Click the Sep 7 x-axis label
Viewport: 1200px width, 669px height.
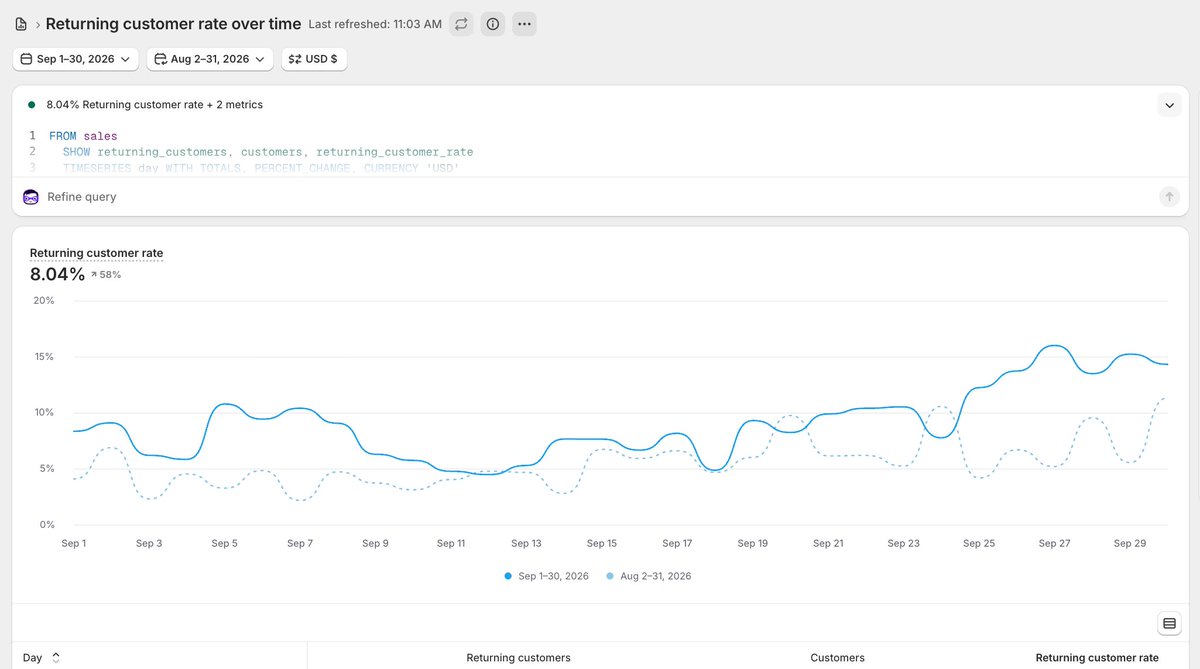pos(300,543)
